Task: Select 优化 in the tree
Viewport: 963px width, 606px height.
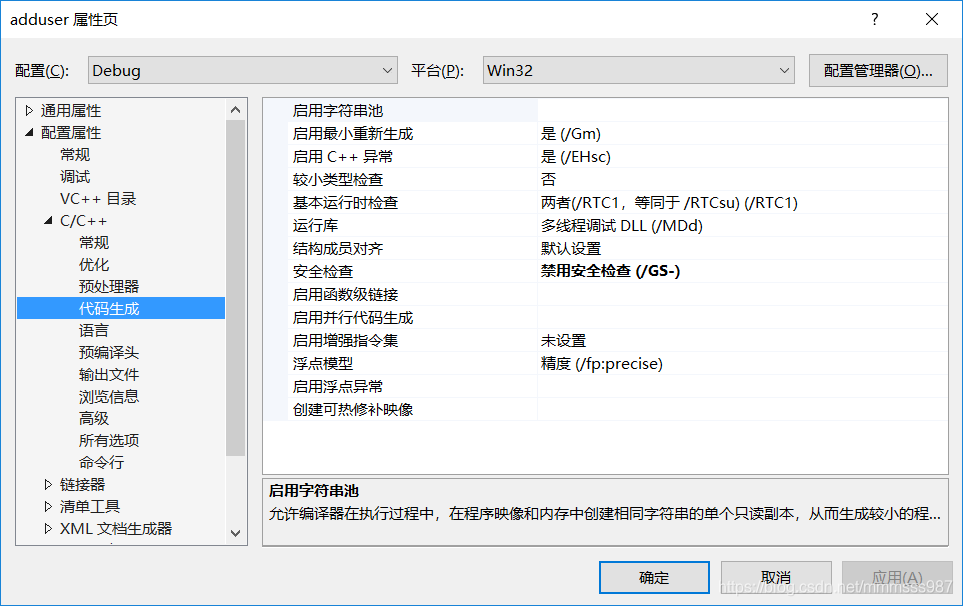Action: (x=94, y=265)
